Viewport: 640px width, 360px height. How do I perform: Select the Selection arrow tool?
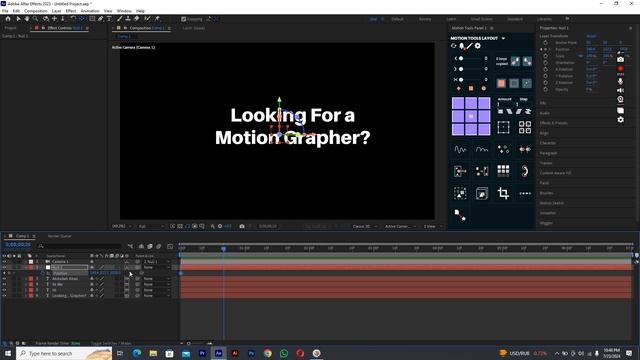(18, 19)
